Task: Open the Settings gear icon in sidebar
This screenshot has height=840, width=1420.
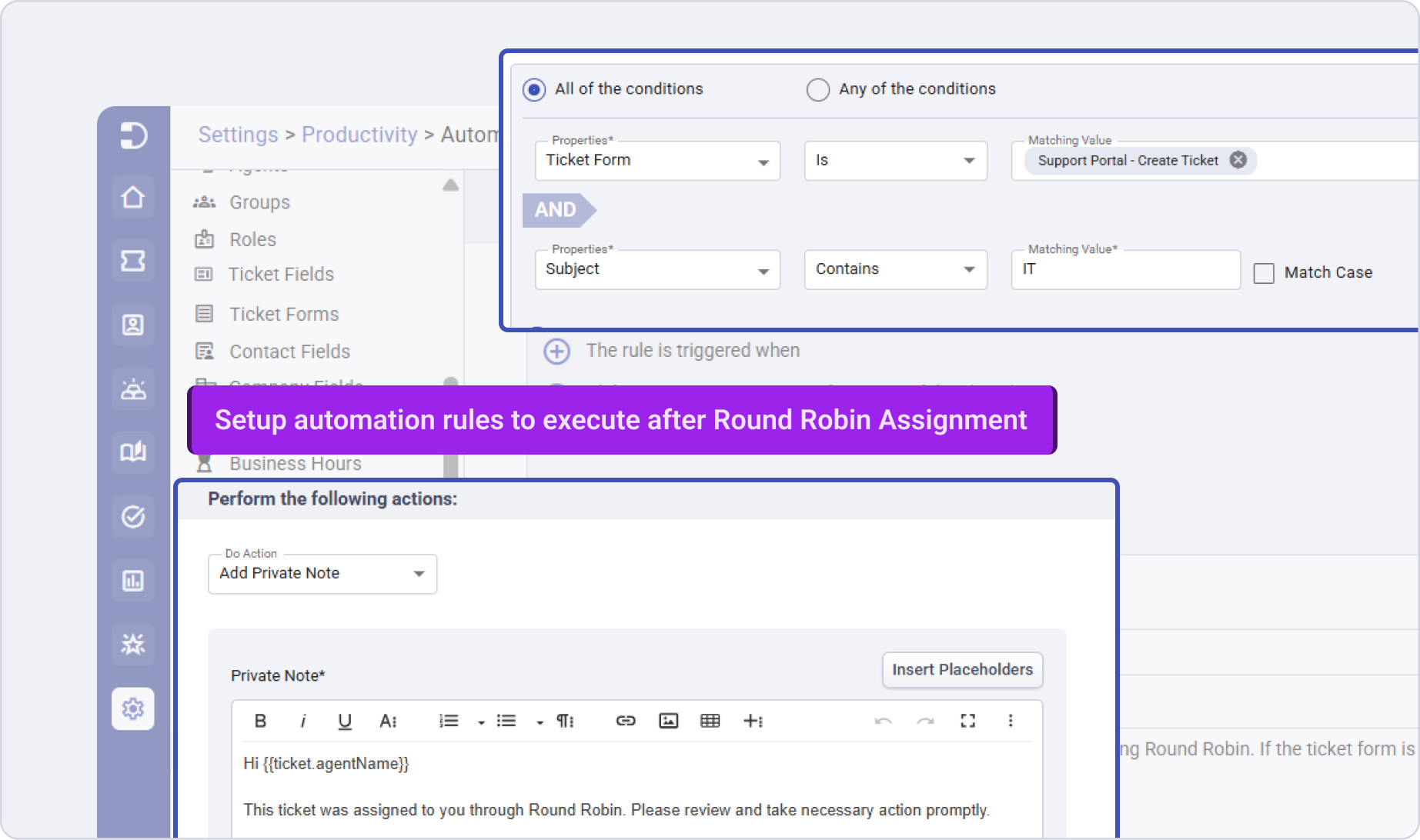Action: [133, 708]
